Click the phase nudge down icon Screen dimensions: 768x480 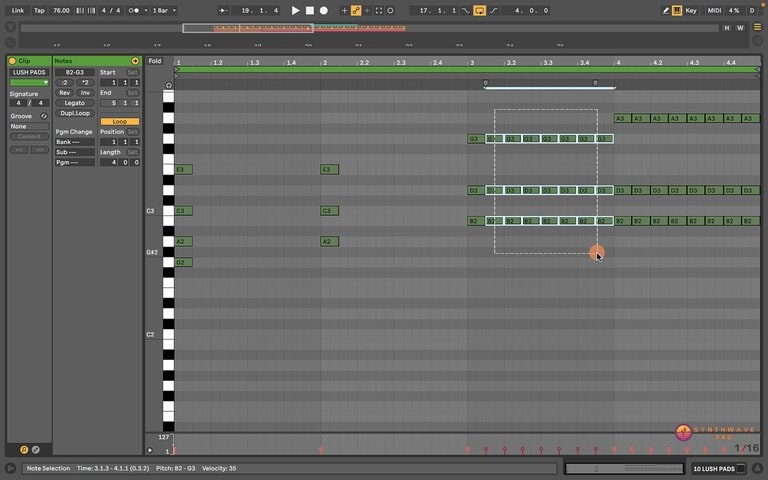click(x=80, y=10)
